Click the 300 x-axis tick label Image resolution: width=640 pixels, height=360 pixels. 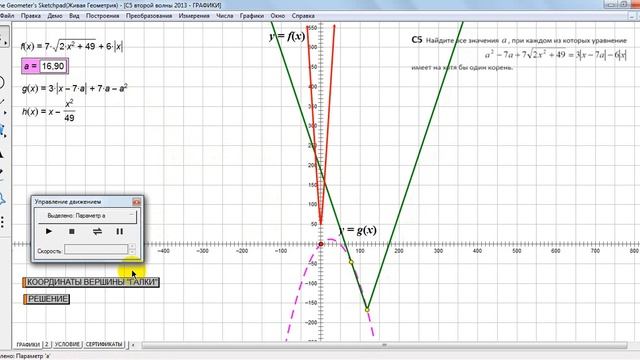point(438,251)
